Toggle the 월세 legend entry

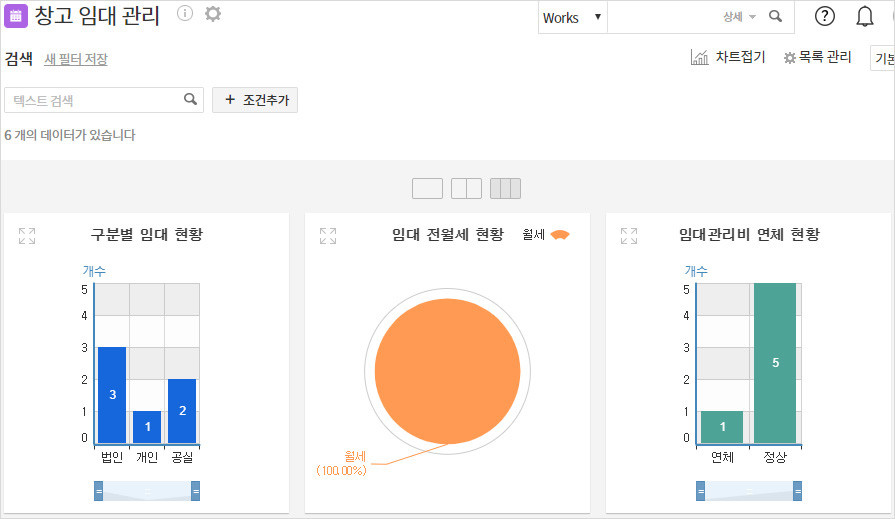[x=546, y=235]
